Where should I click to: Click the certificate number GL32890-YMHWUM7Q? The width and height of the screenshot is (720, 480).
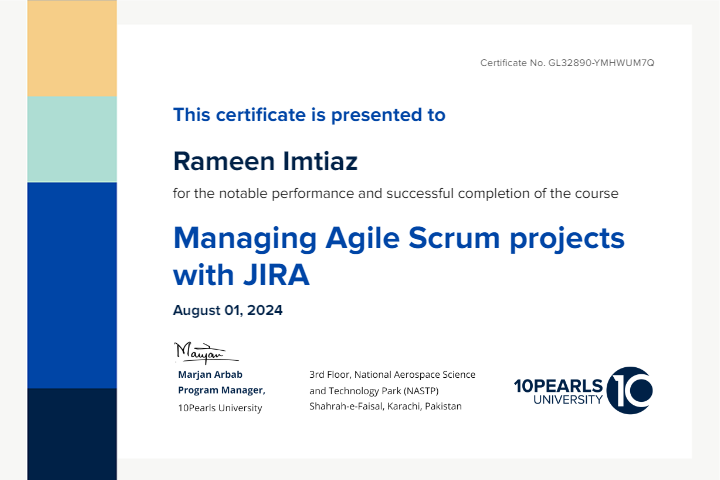[x=567, y=63]
